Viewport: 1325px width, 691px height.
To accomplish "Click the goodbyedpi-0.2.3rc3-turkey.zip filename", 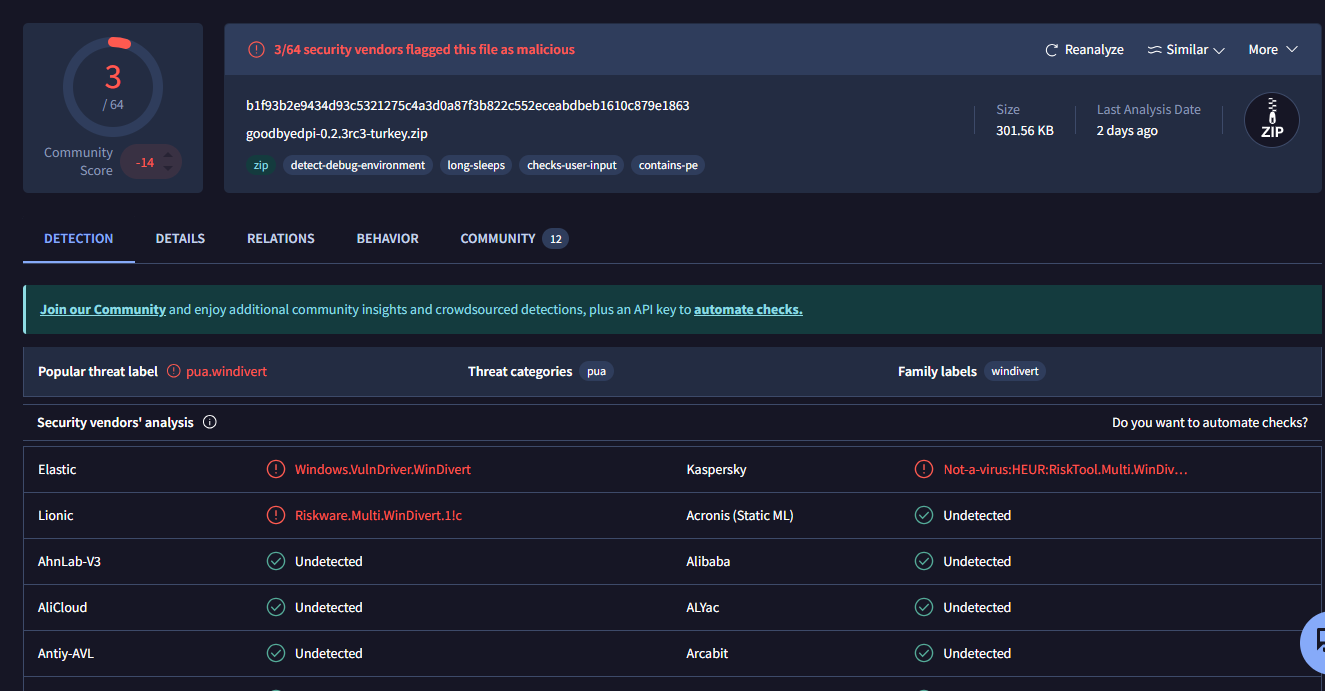I will click(x=337, y=133).
